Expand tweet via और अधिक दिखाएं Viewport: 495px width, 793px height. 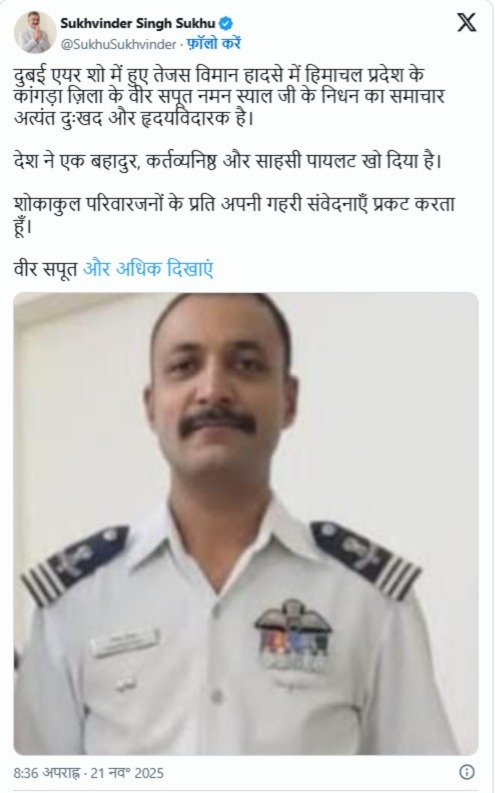(x=148, y=269)
